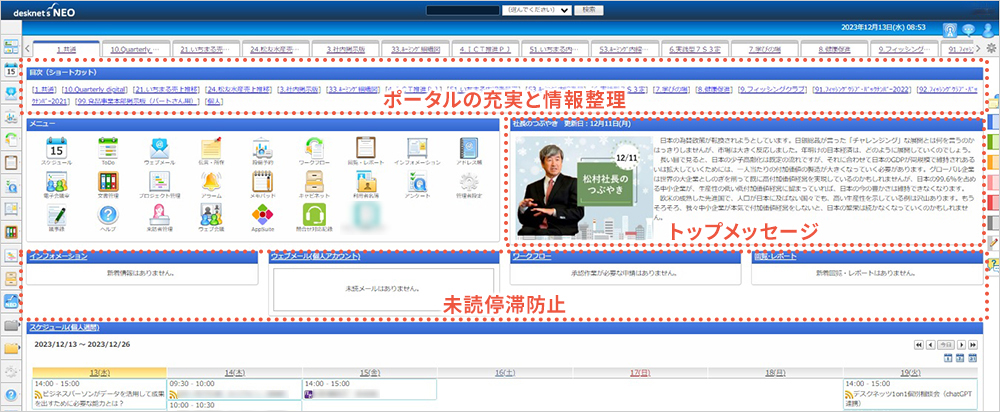Jump schedule back one week
The image size is (1000, 412).
pyautogui.click(x=919, y=344)
